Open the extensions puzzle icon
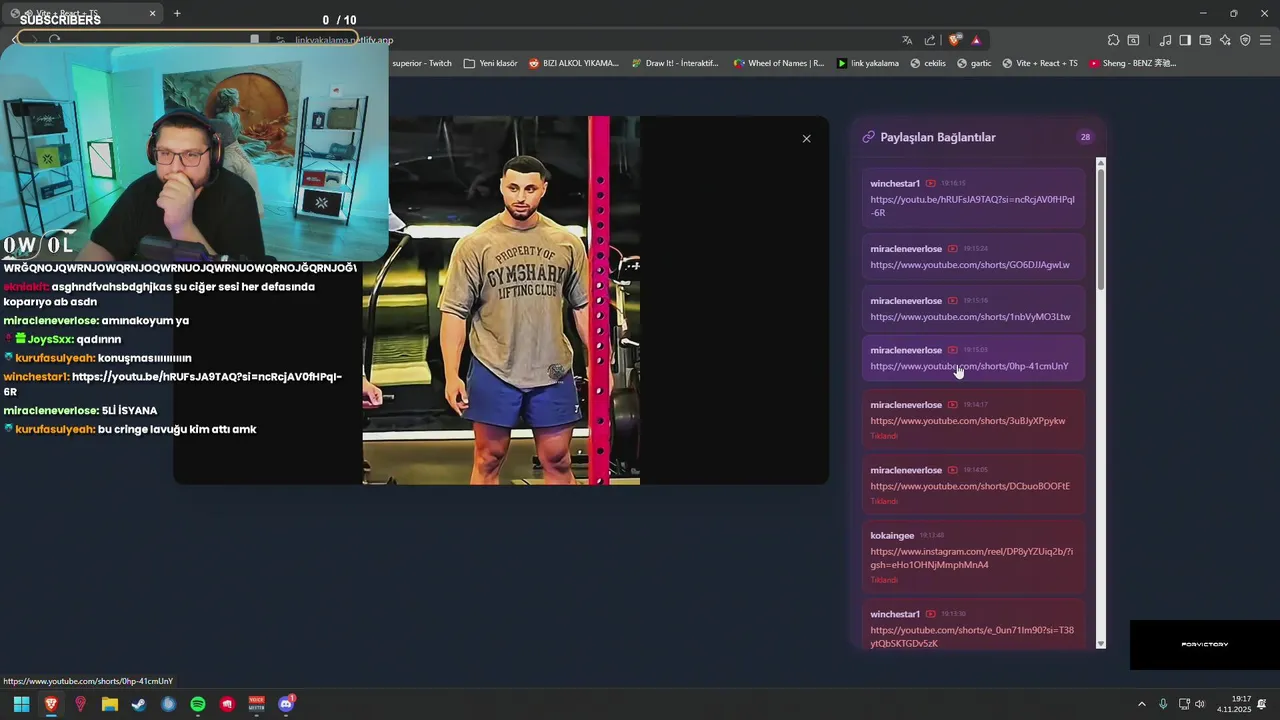The image size is (1280, 720). [1113, 40]
